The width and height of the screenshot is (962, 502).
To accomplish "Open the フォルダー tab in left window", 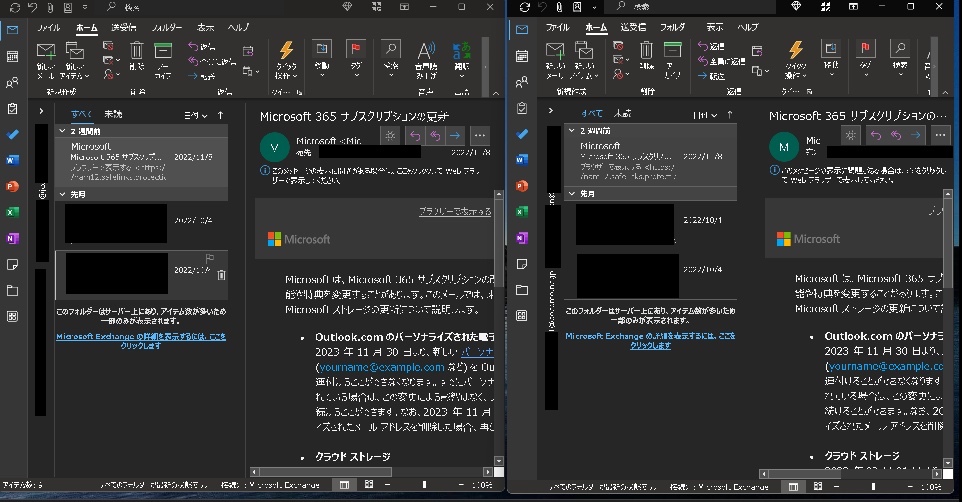I will [167, 28].
